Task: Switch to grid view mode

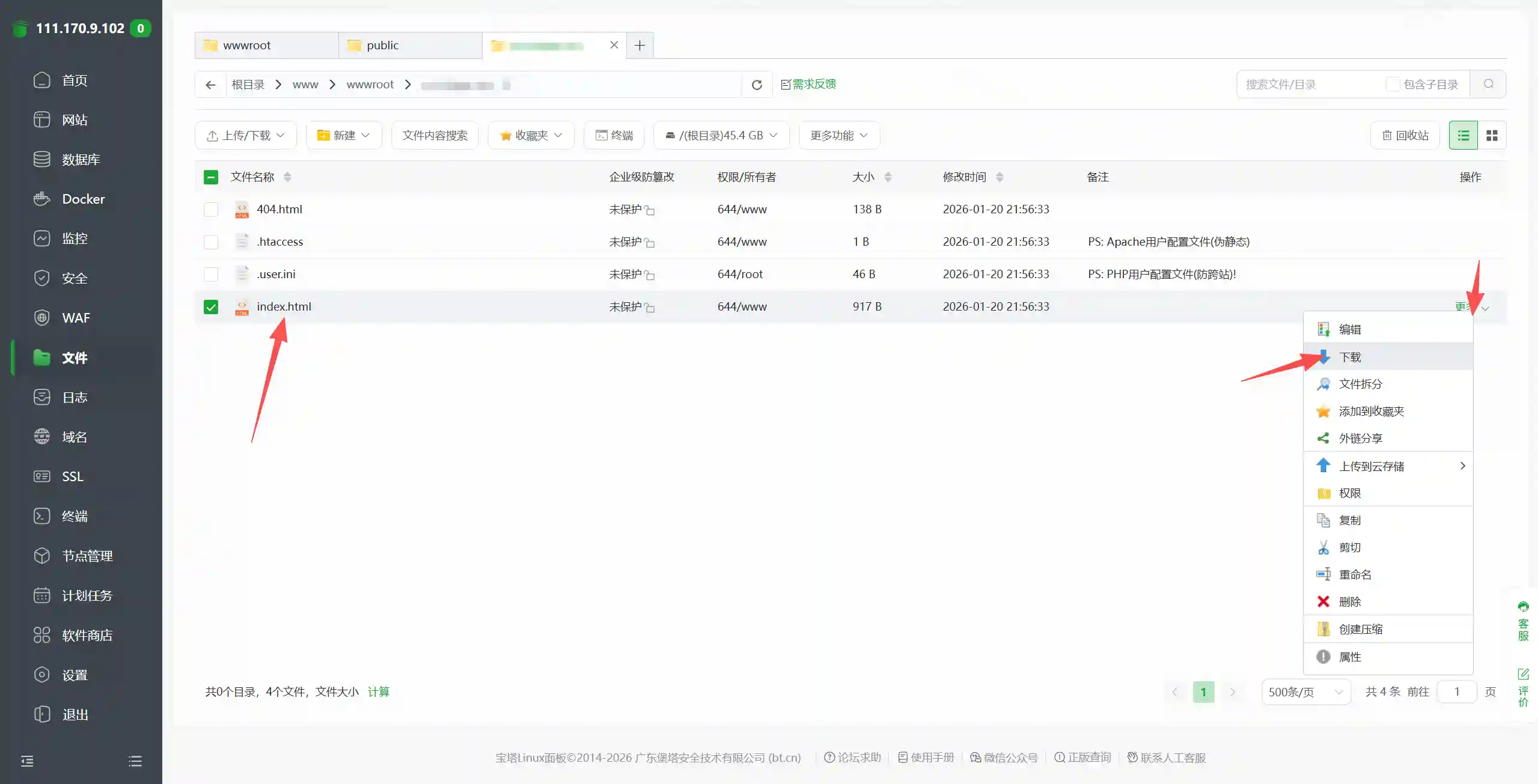Action: click(1492, 135)
